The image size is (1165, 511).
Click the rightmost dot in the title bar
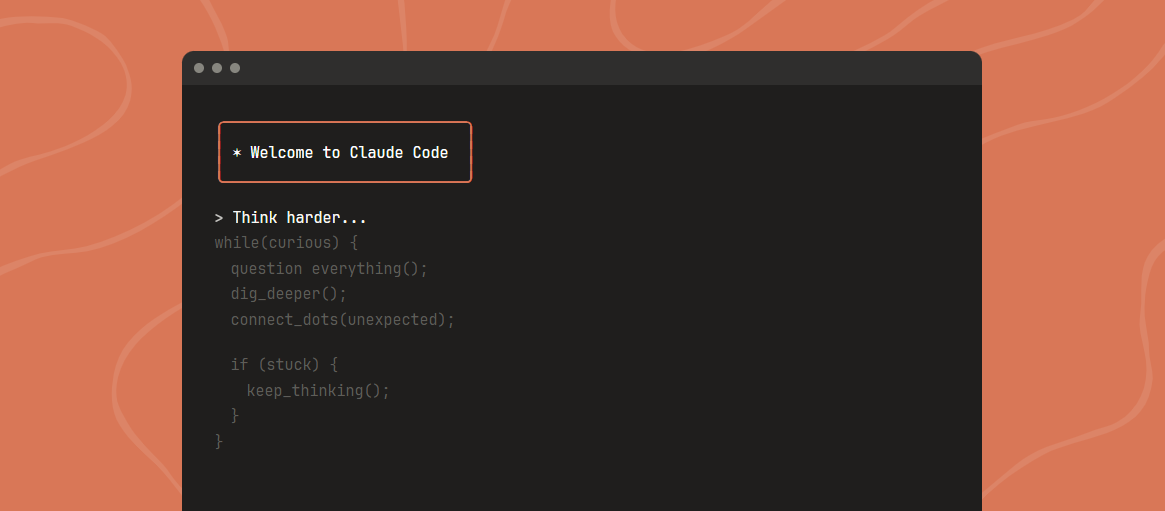[235, 68]
